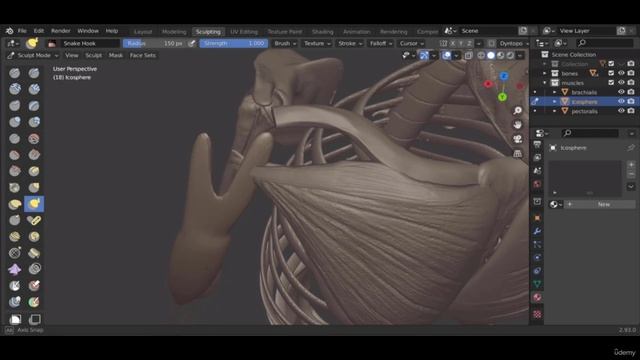Image resolution: width=640 pixels, height=360 pixels.
Task: Select the Pose brush
Action: pyautogui.click(x=34, y=220)
